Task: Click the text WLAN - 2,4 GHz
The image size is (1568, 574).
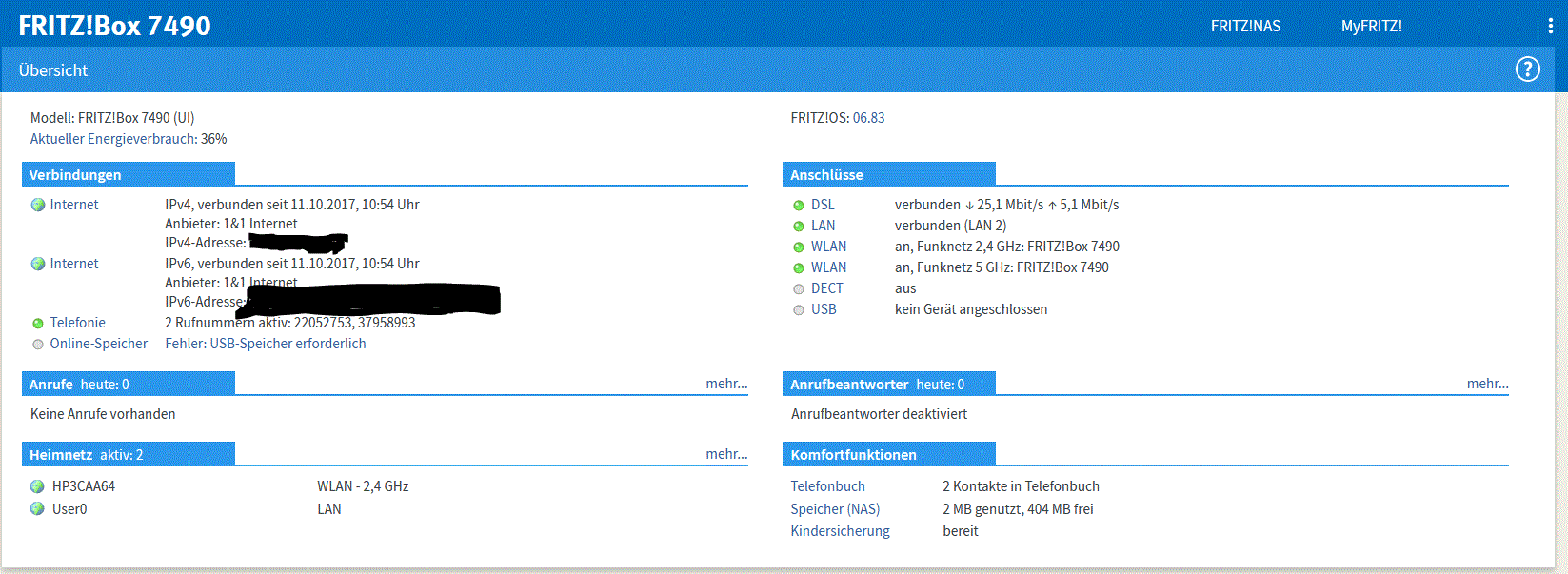Action: click(x=363, y=486)
